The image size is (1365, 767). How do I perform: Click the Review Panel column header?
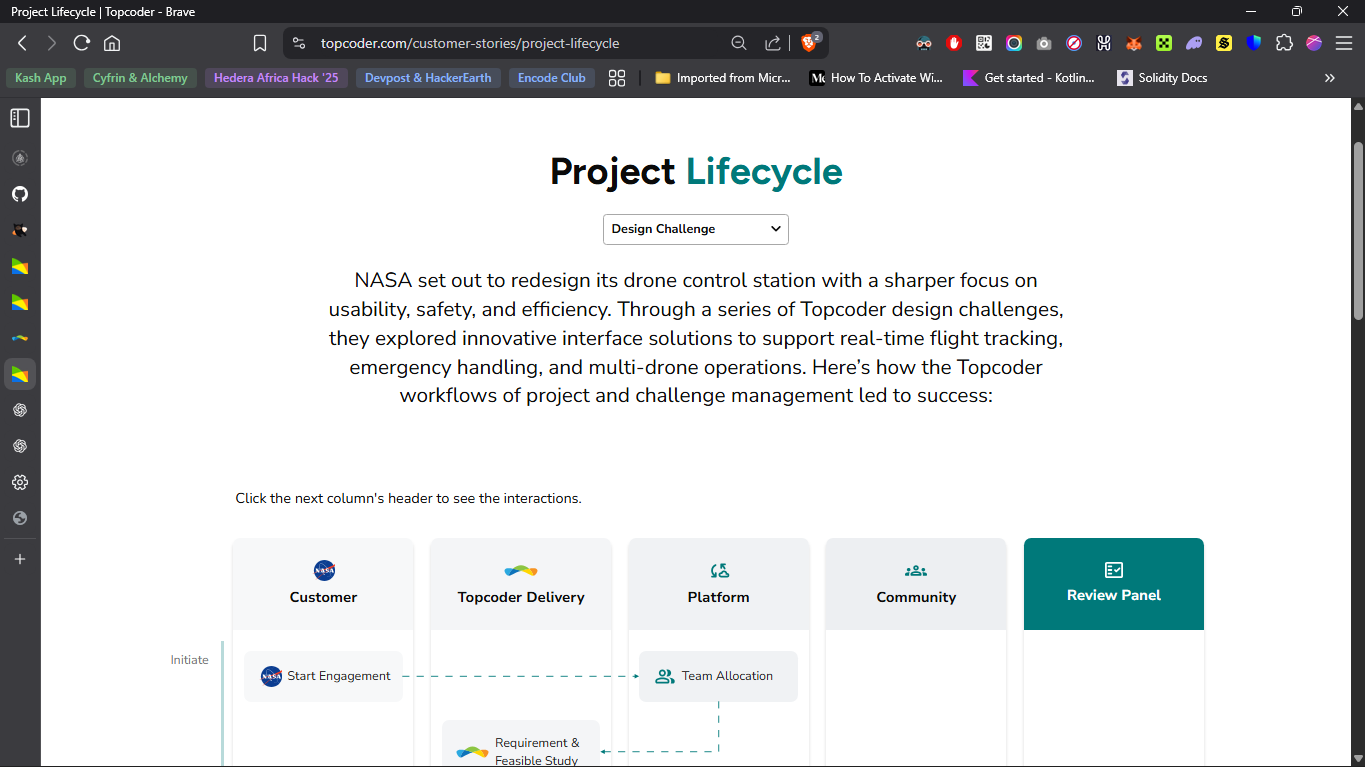1113,584
